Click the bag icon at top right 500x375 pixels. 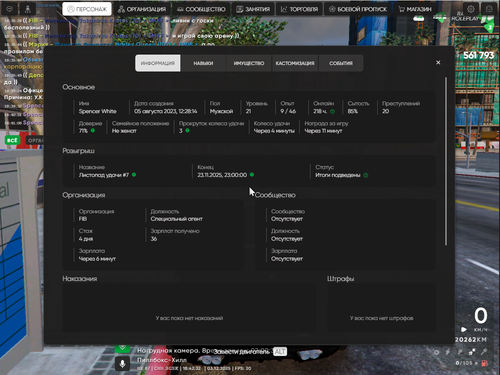[x=489, y=9]
